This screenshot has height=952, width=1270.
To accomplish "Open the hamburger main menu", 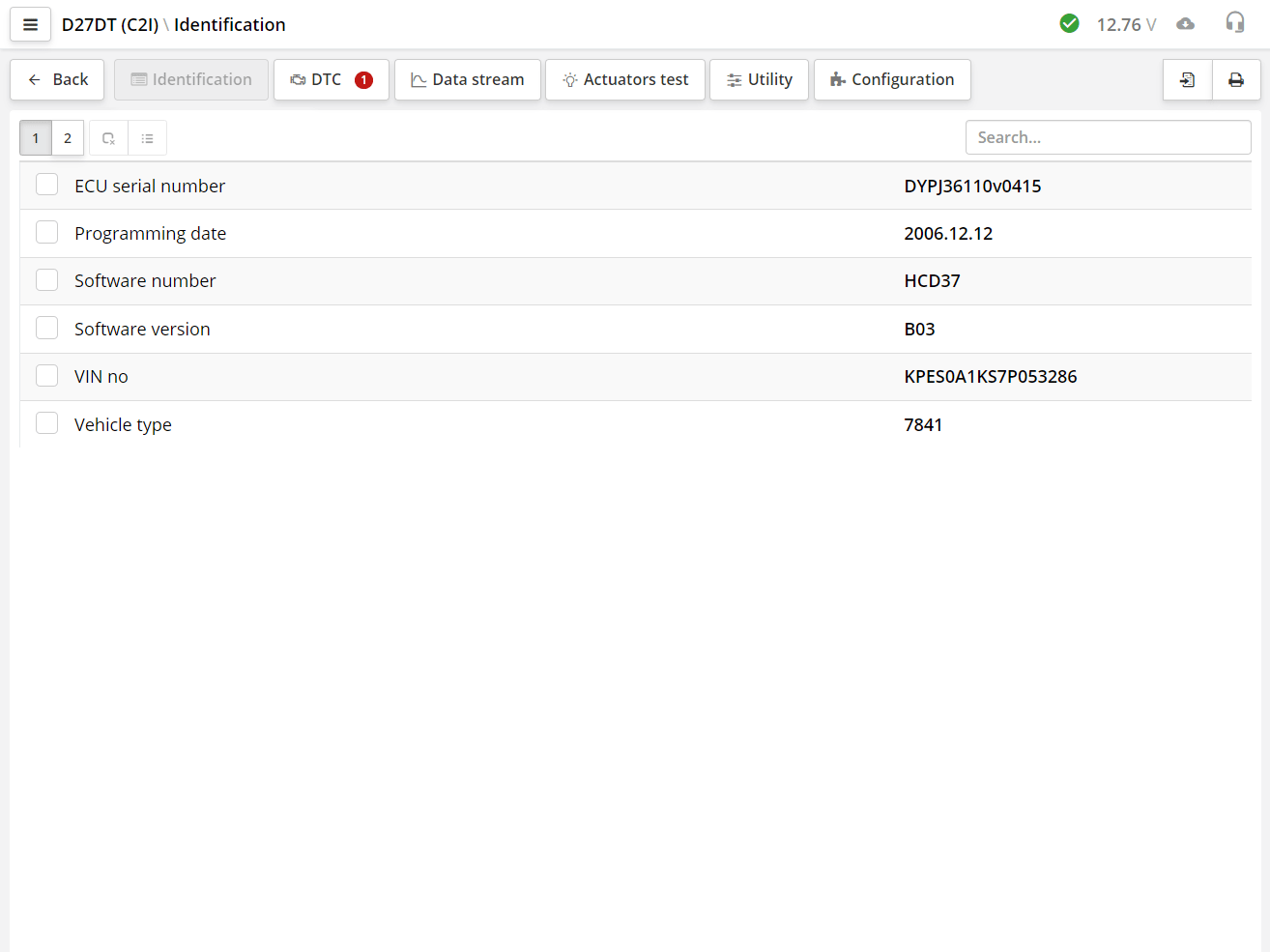I will pos(30,25).
